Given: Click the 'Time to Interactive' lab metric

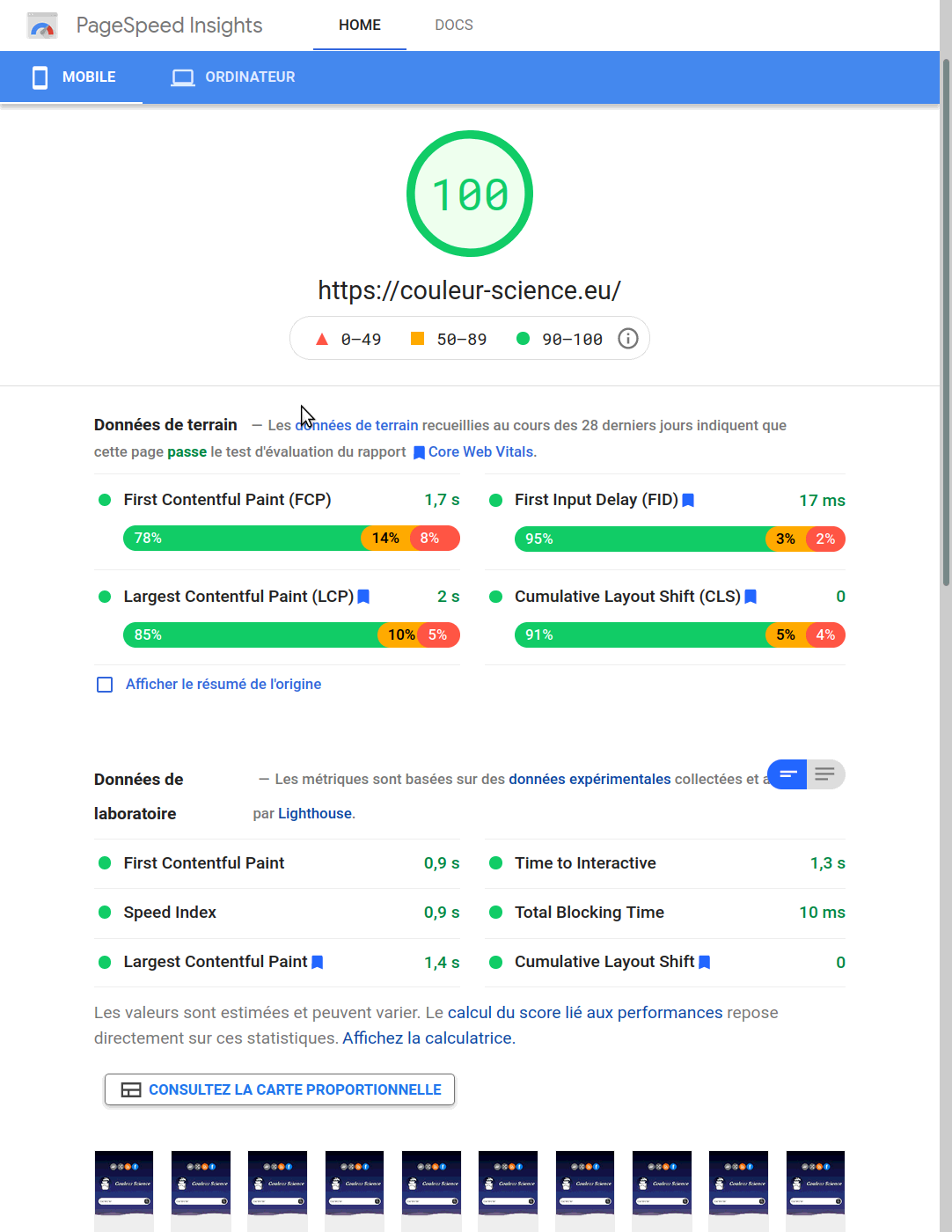Looking at the screenshot, I should (585, 863).
